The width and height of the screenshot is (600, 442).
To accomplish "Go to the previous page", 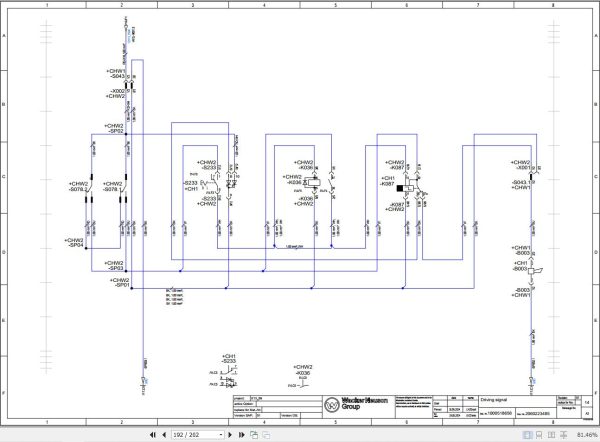I will click(x=164, y=435).
